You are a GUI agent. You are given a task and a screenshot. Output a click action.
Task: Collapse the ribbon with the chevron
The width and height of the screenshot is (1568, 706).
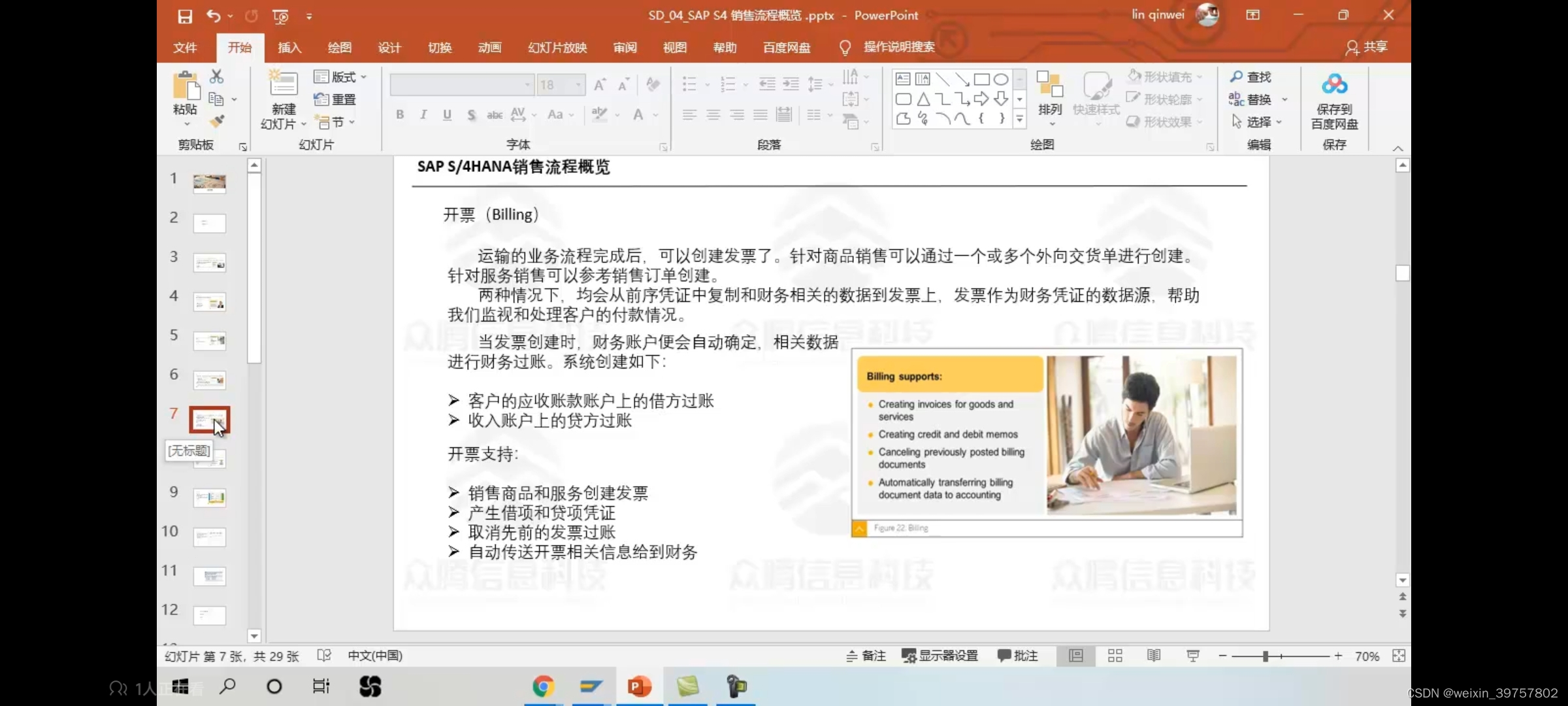coord(1397,148)
